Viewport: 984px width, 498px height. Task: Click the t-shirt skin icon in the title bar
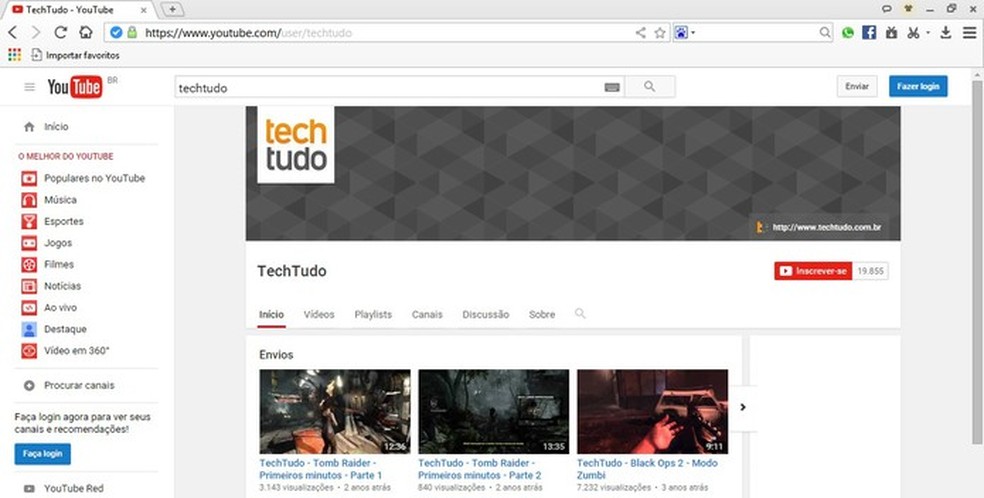pos(908,9)
